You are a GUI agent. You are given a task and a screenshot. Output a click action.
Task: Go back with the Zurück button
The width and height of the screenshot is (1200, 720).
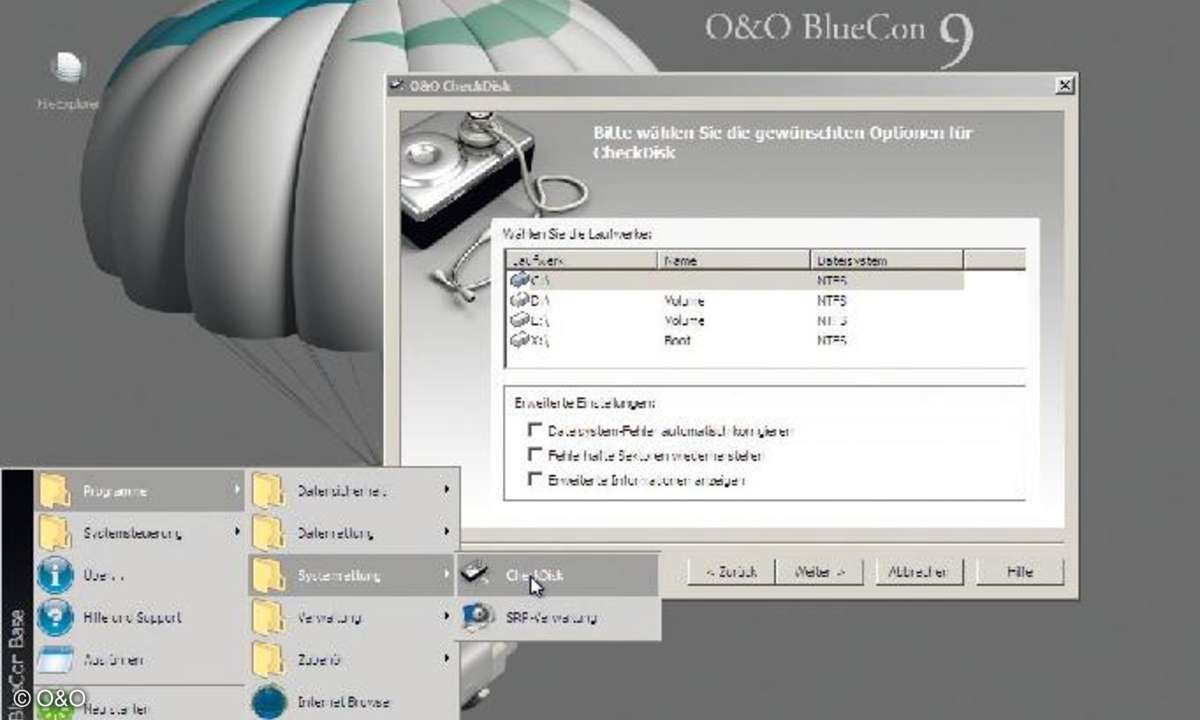point(730,572)
